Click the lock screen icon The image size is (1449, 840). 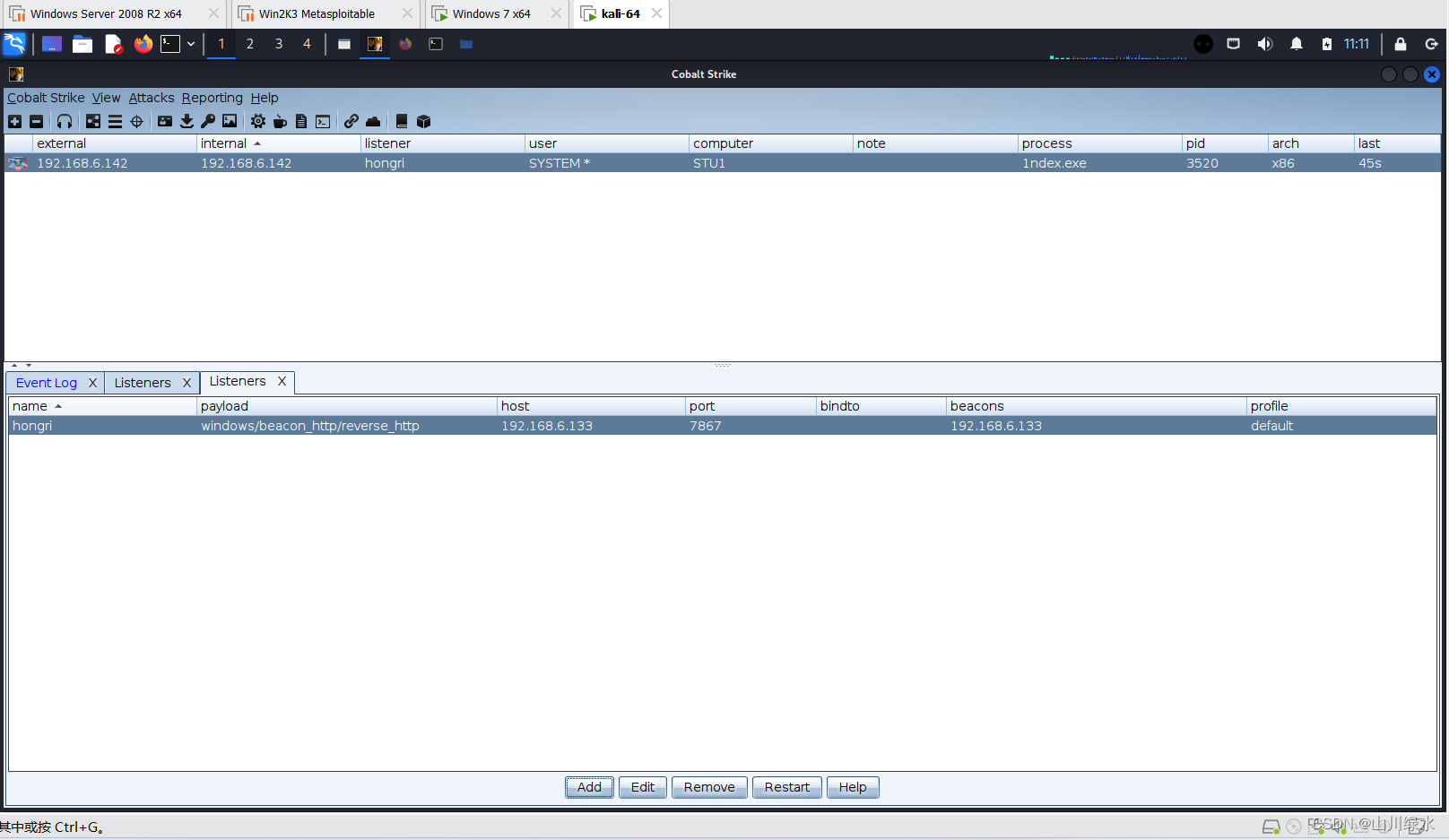(1401, 44)
